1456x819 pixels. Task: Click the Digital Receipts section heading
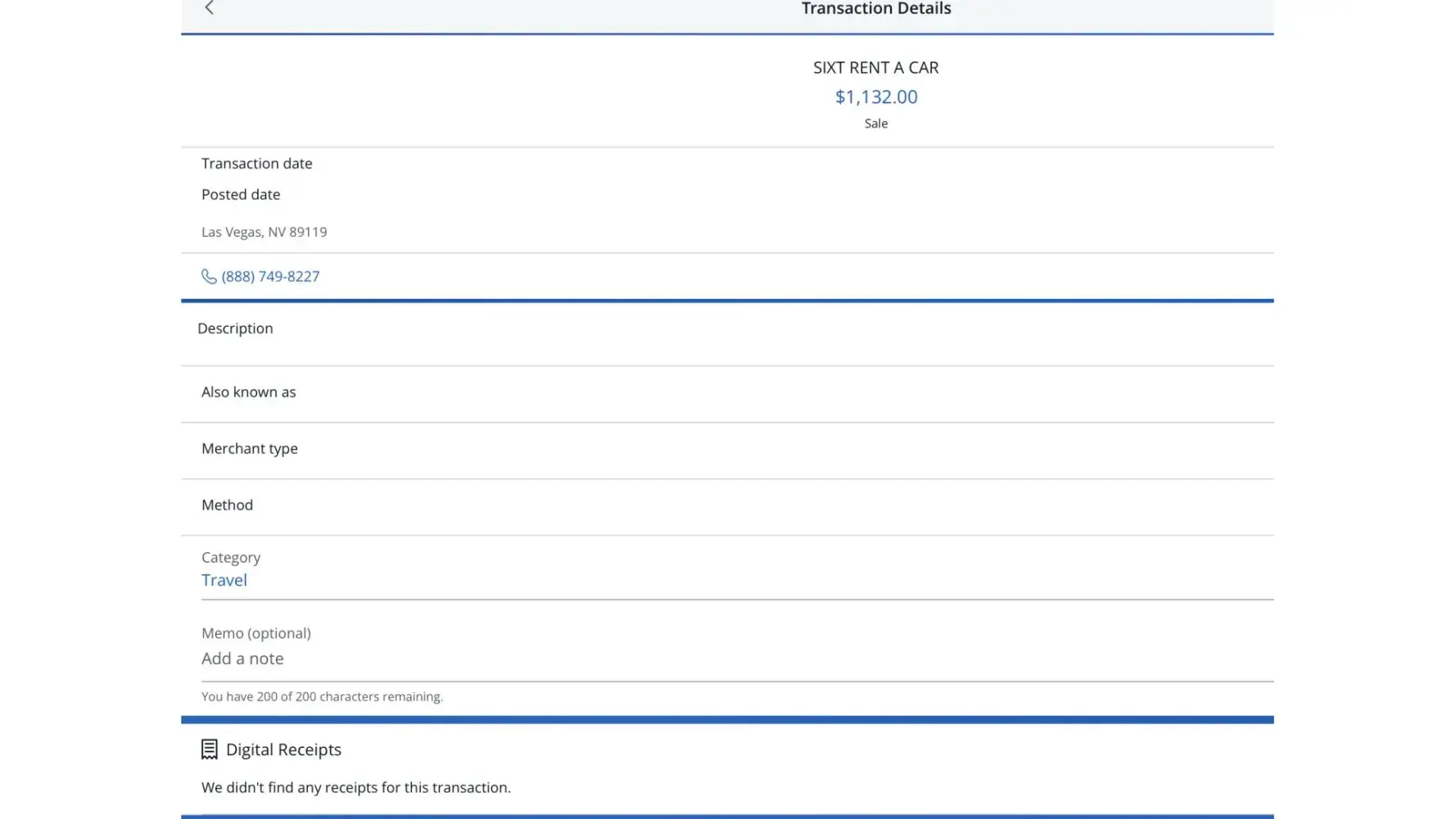pos(283,749)
